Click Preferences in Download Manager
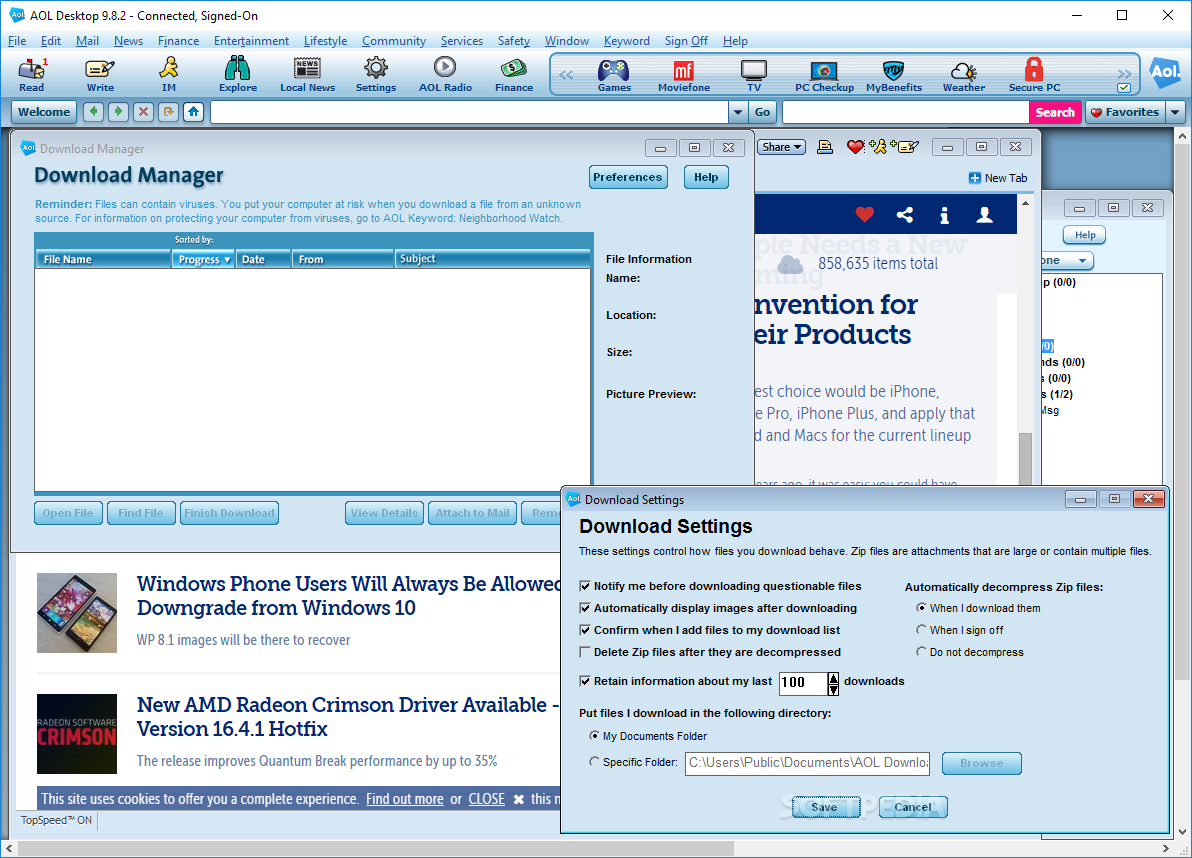Screen dimensions: 1192x858 click(628, 177)
